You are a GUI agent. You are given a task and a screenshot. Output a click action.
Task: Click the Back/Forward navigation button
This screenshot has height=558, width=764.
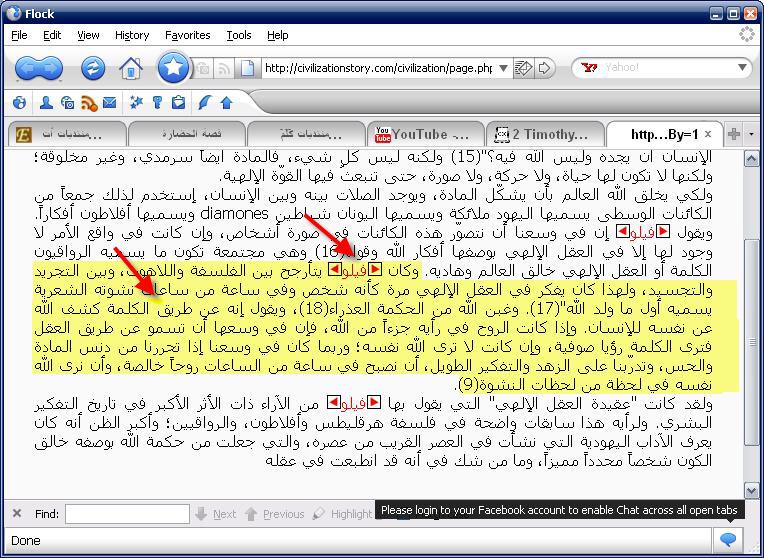click(x=39, y=68)
